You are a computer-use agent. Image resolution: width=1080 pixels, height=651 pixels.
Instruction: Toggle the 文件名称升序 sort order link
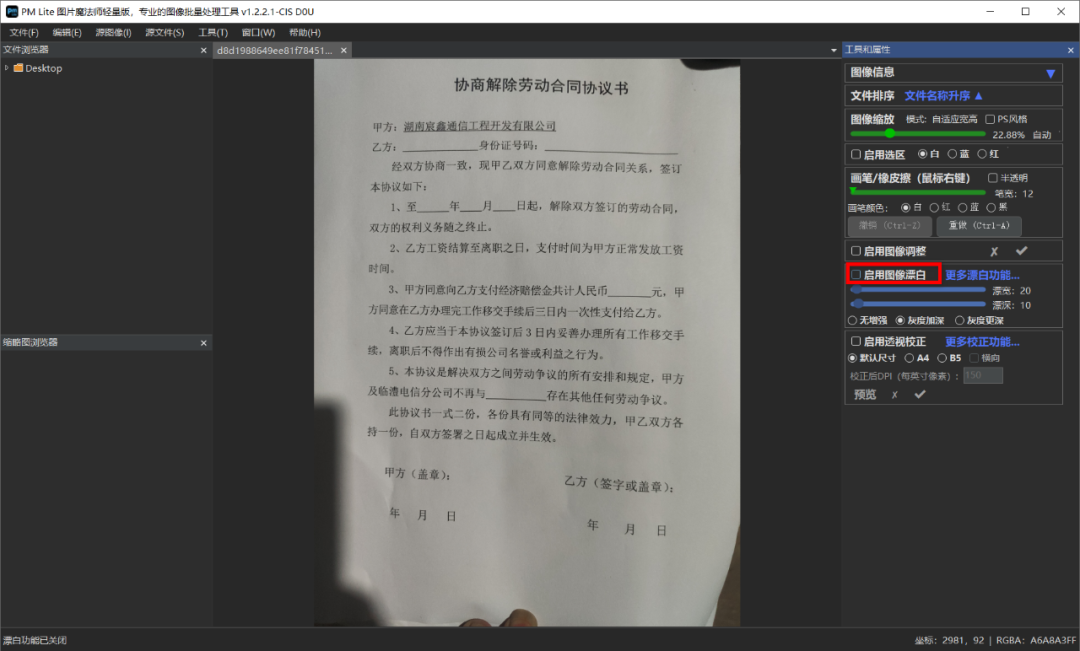943,96
